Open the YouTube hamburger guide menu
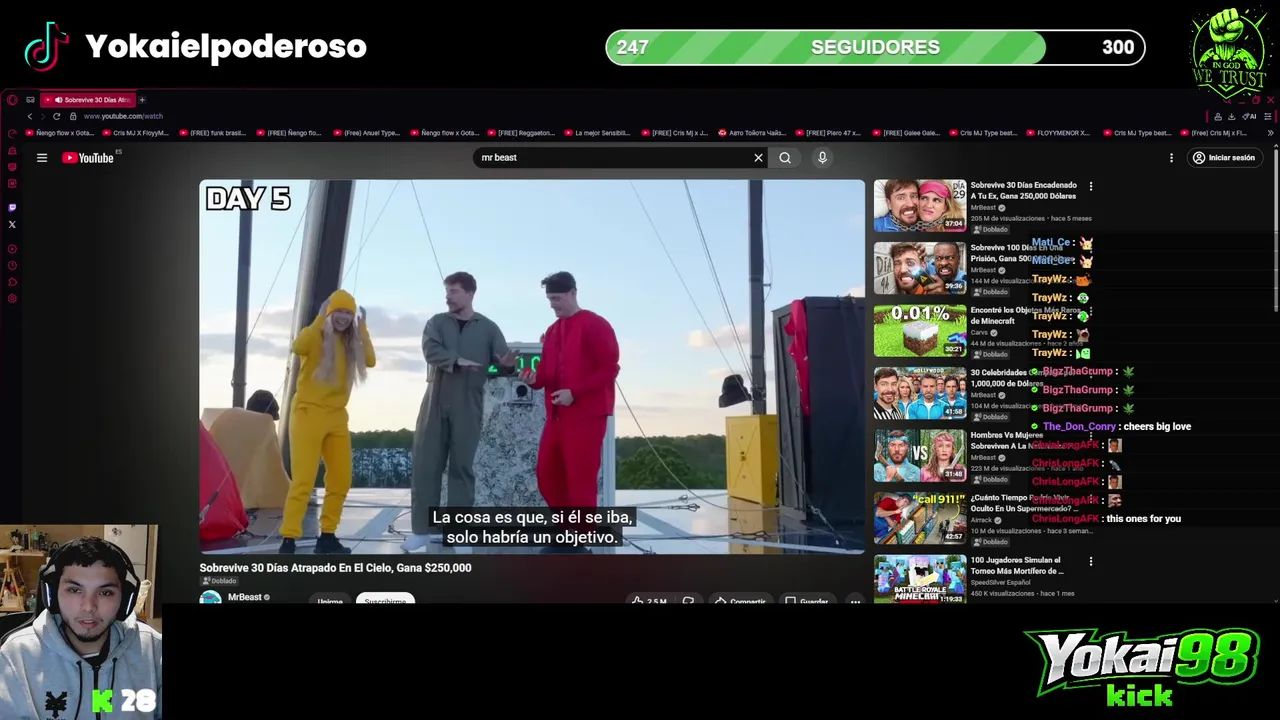Screen dimensions: 1280x720 [x=42, y=158]
